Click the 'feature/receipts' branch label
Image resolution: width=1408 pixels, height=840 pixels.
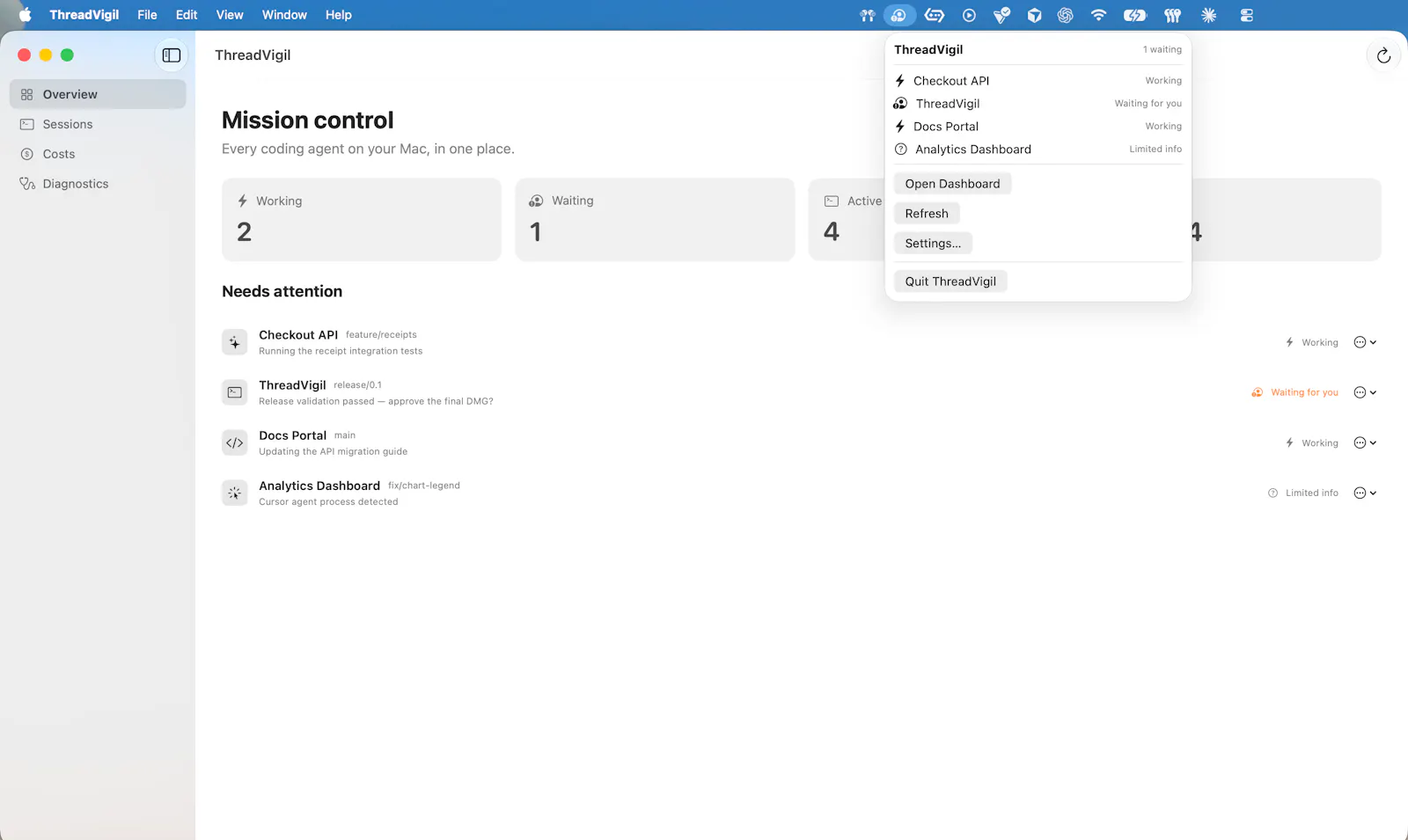381,335
